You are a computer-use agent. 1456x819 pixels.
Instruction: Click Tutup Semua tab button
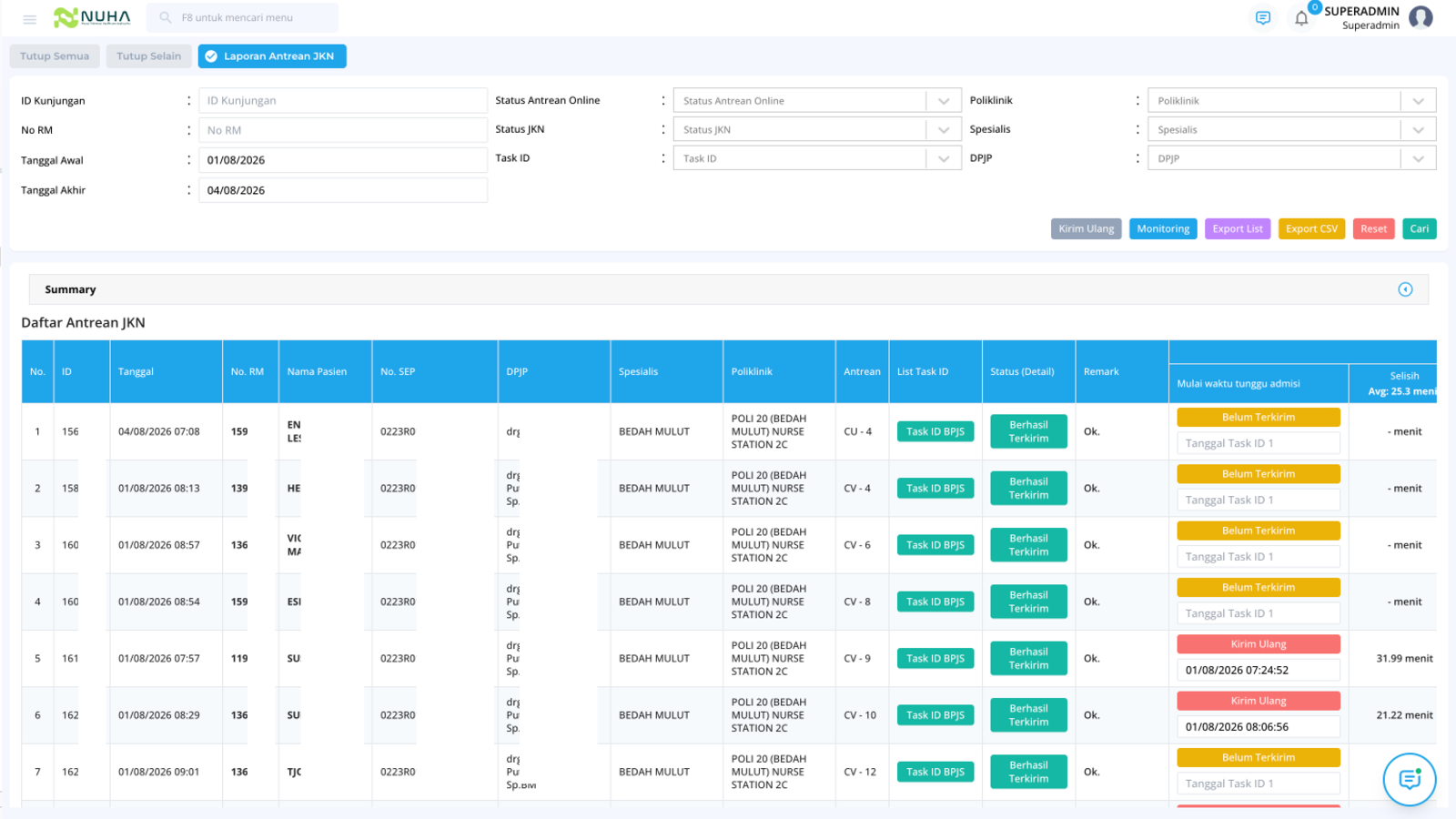point(55,56)
